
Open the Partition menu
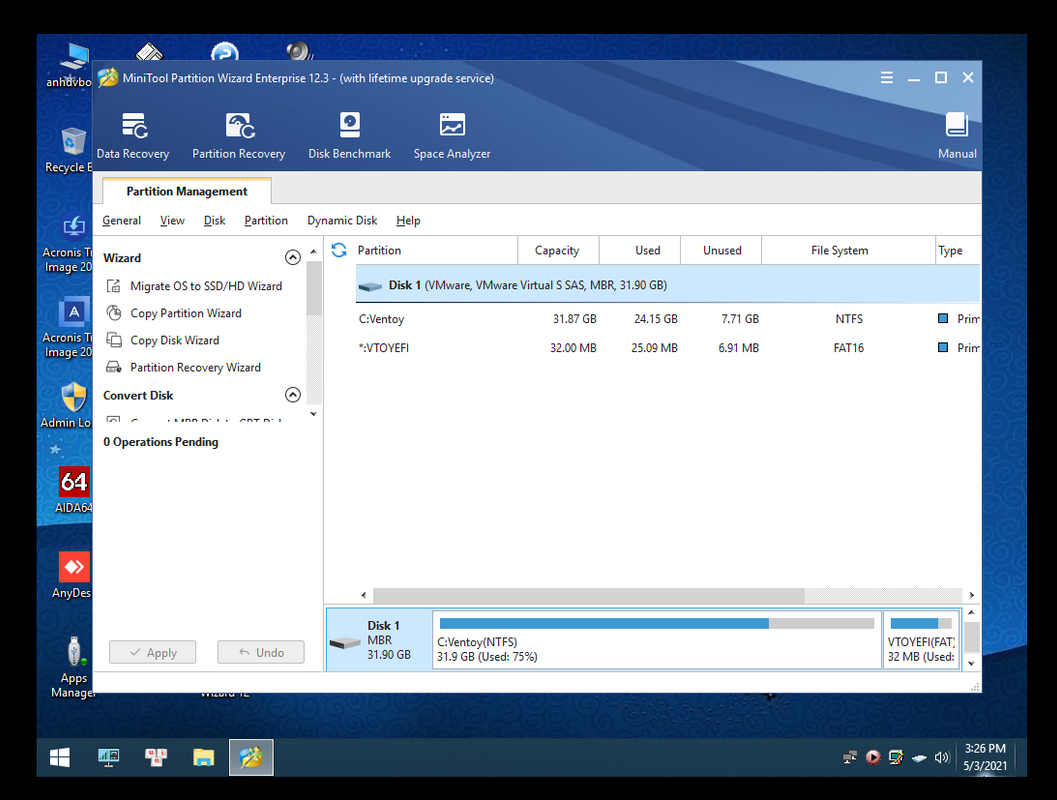pos(266,220)
